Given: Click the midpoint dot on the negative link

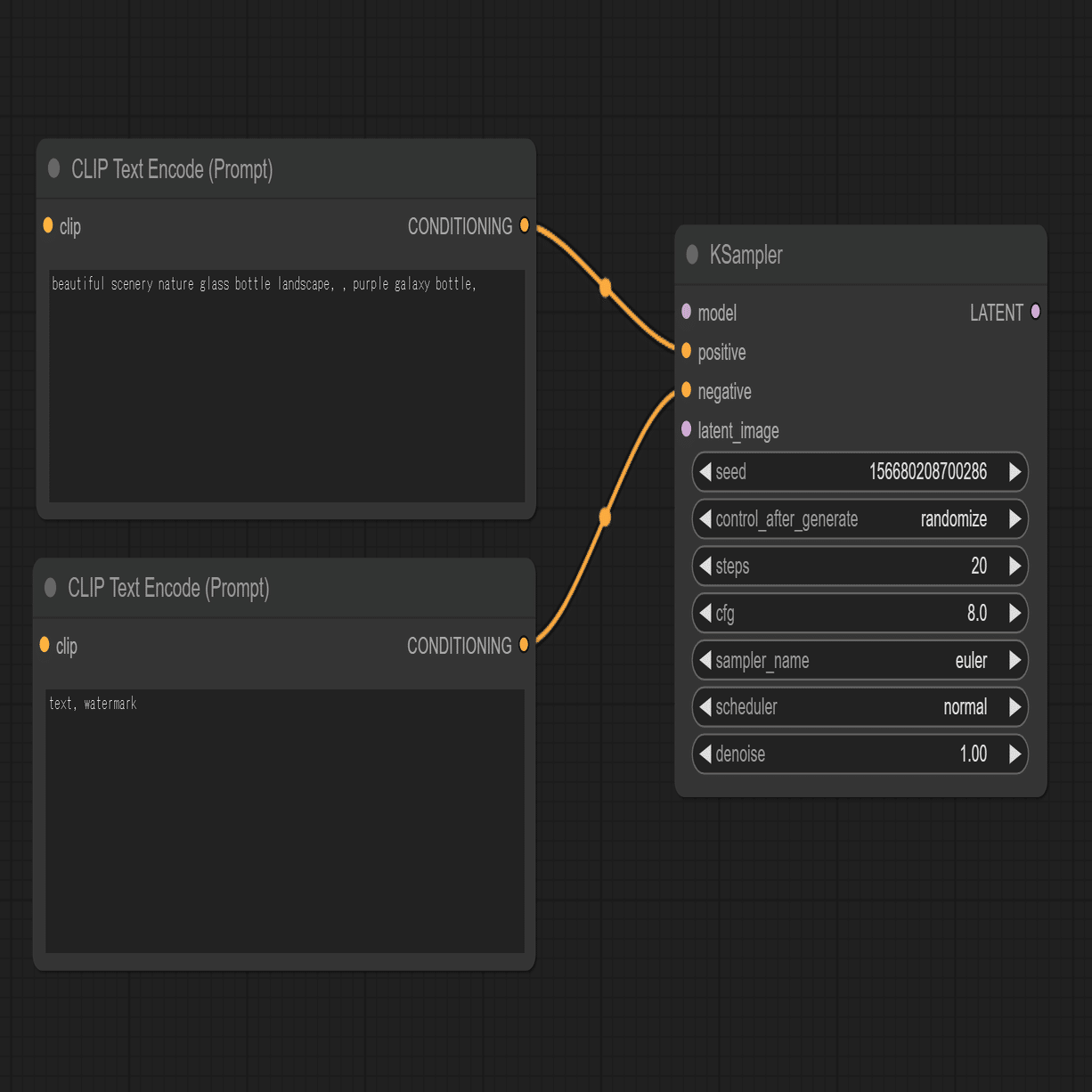Looking at the screenshot, I should pyautogui.click(x=605, y=517).
